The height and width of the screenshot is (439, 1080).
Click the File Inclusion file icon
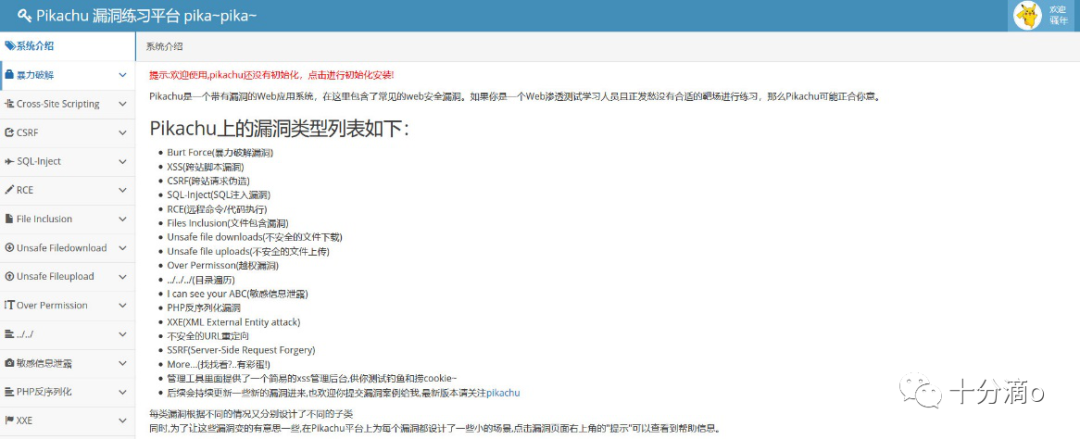9,218
